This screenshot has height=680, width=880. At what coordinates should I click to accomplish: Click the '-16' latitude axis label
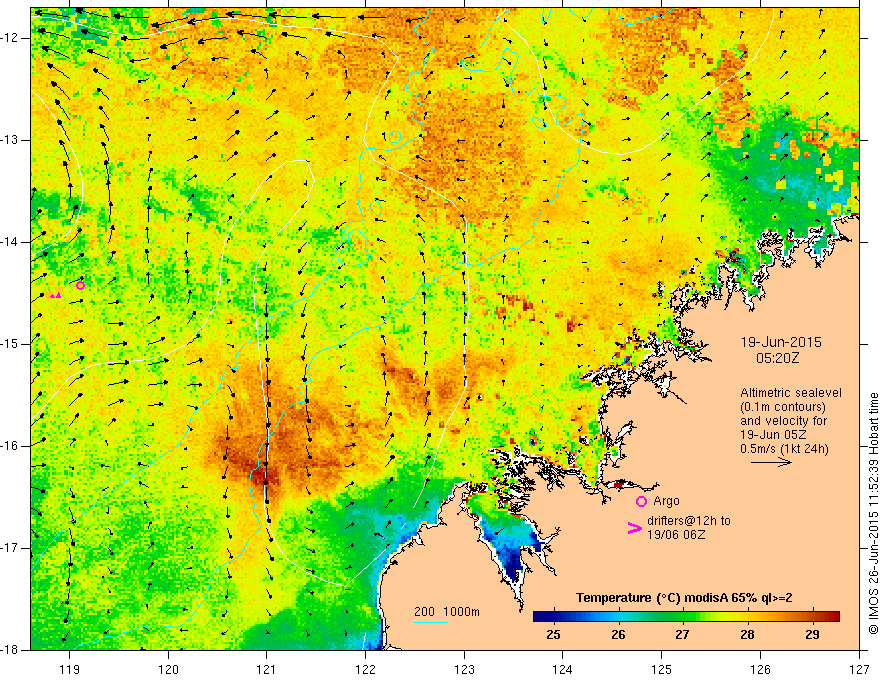coord(10,446)
